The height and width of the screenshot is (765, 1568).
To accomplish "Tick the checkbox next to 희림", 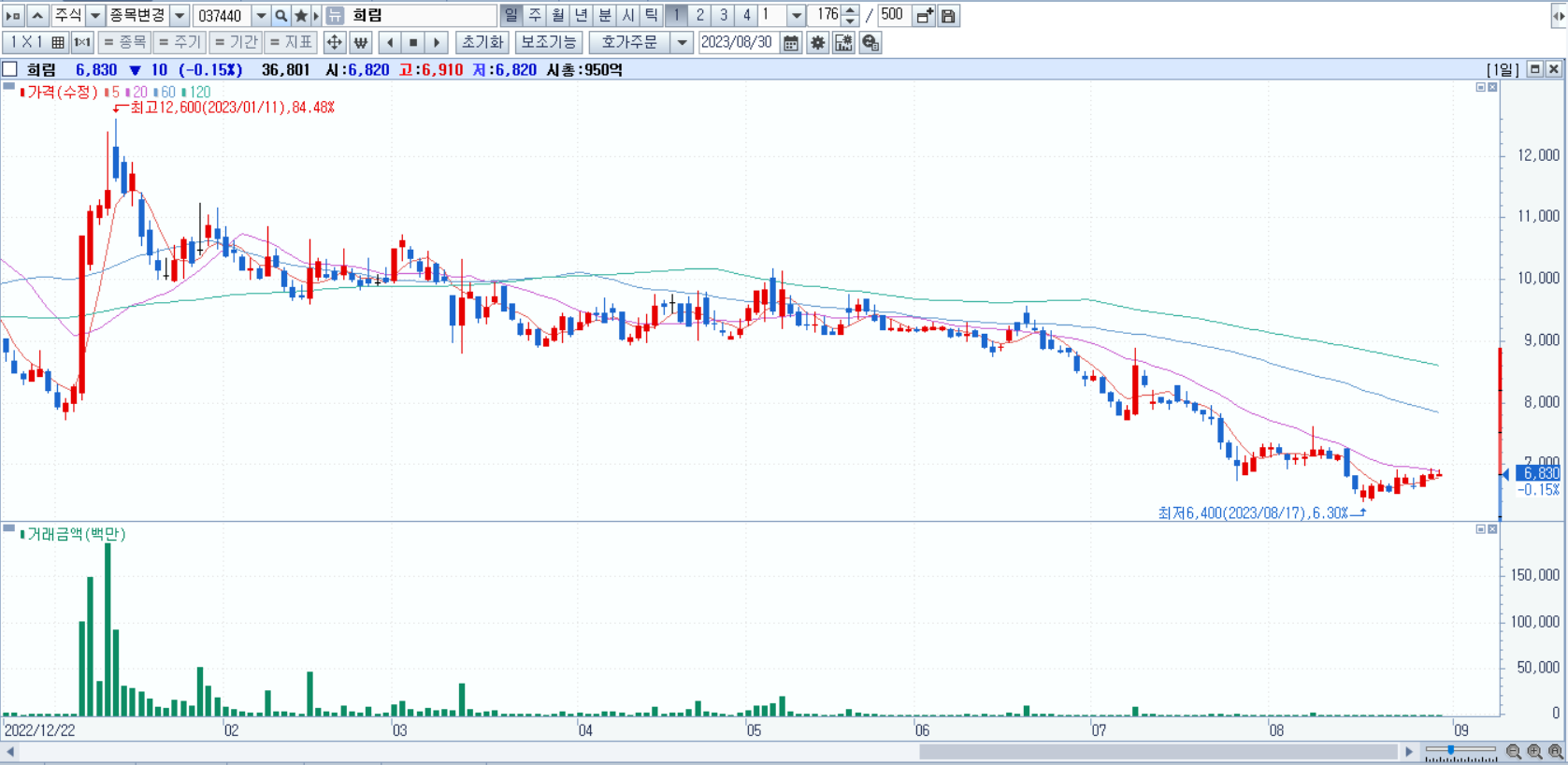I will point(10,69).
